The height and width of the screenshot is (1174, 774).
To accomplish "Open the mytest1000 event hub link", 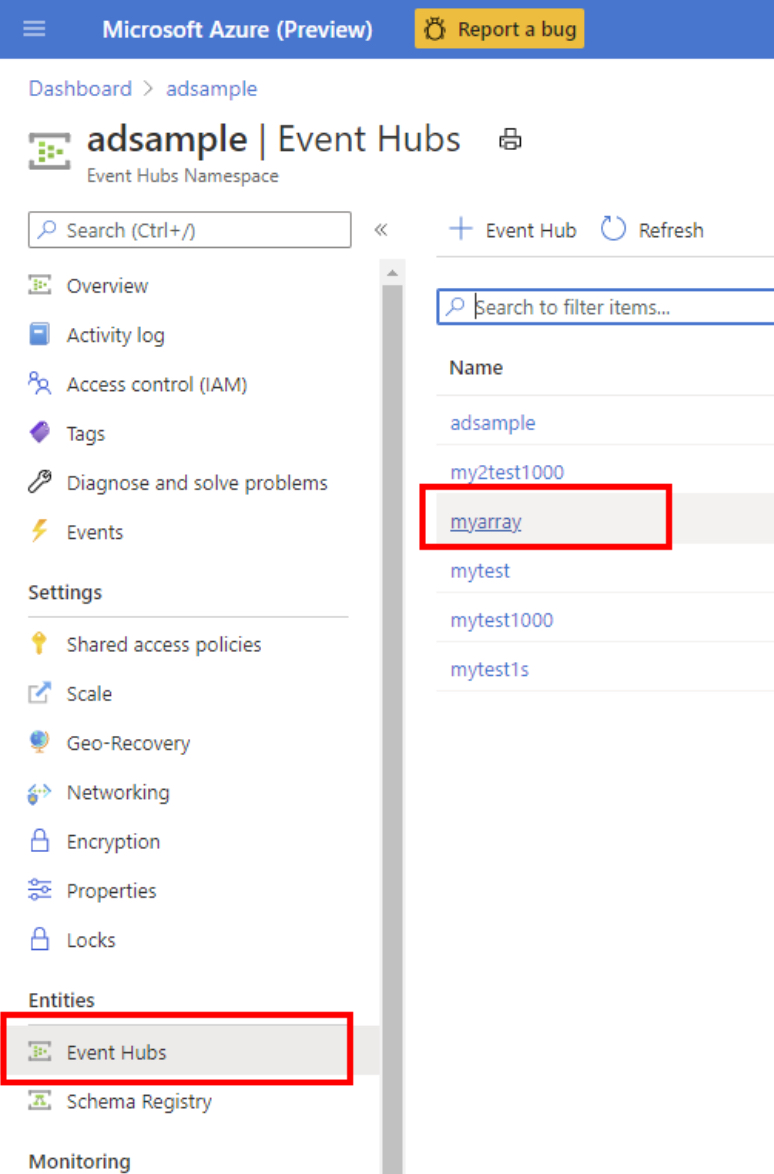I will [501, 620].
